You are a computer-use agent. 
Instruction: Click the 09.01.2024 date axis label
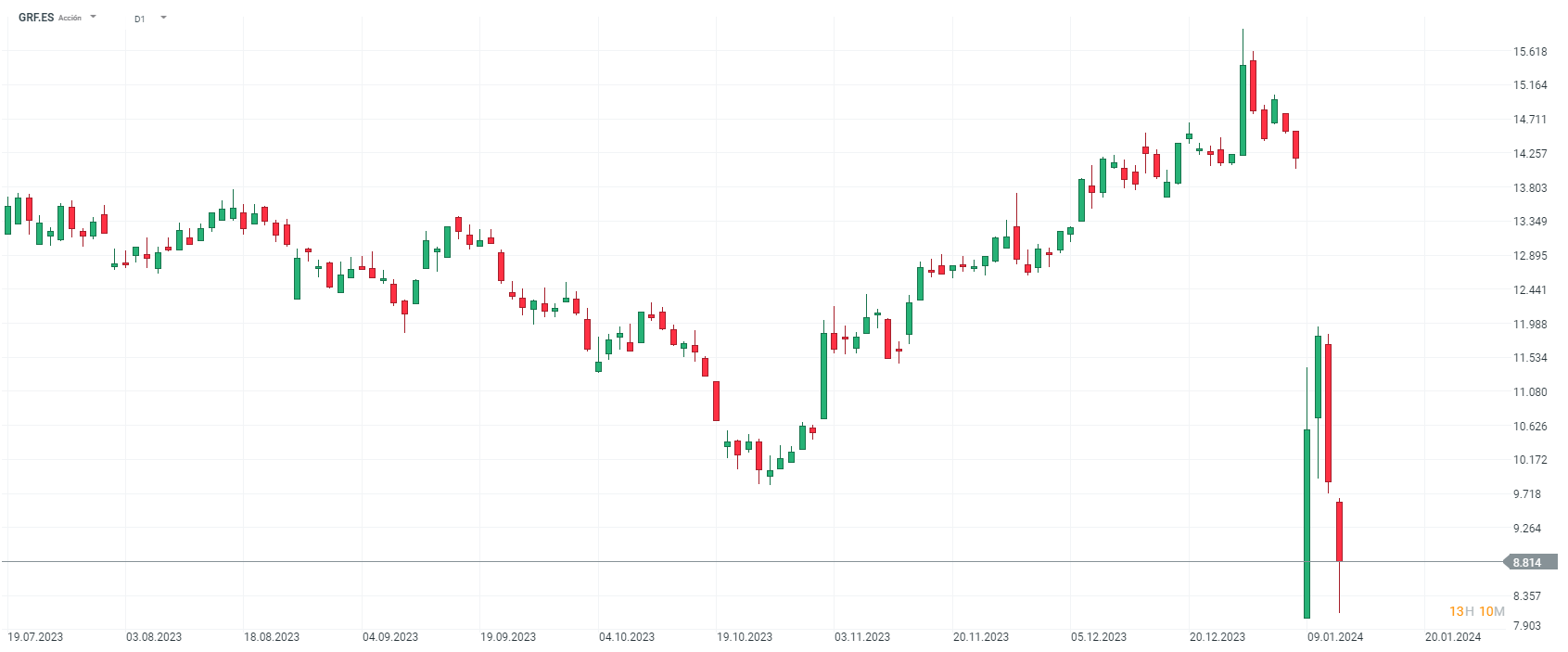click(x=1335, y=637)
